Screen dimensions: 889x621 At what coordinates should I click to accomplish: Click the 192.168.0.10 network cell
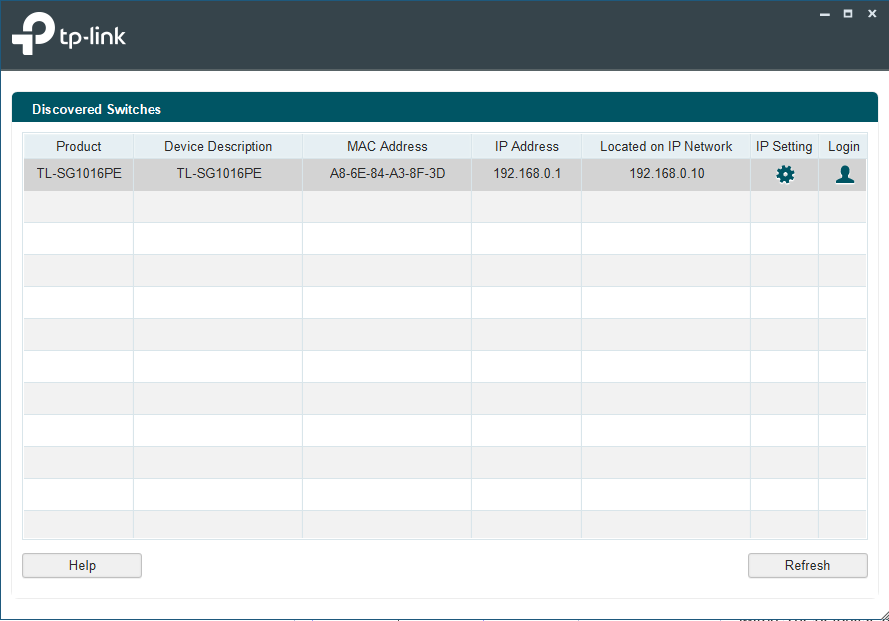[666, 174]
